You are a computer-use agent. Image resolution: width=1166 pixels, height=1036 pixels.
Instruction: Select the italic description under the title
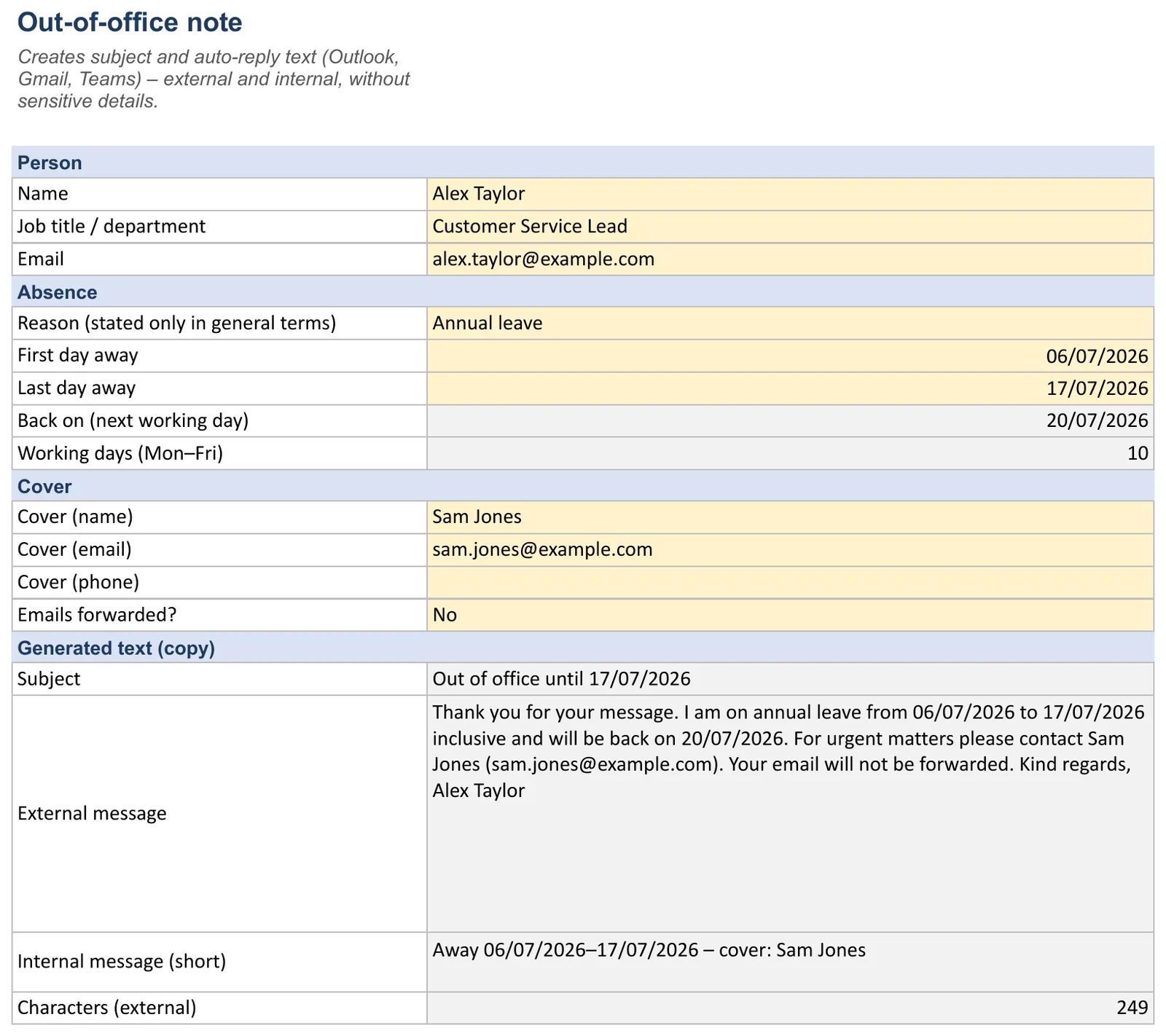point(214,79)
